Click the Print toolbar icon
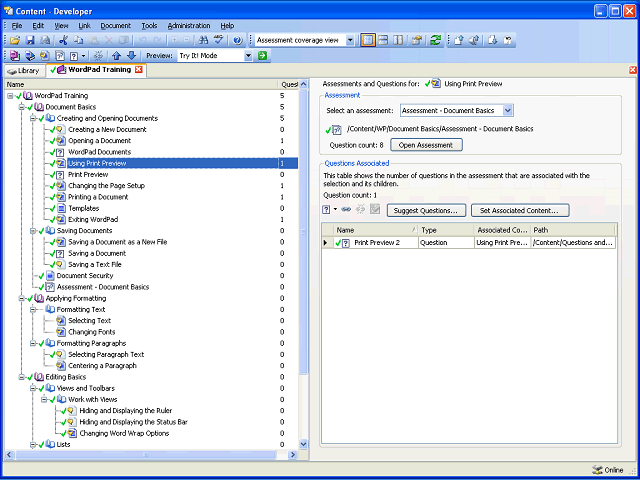The image size is (640, 480). (x=45, y=40)
